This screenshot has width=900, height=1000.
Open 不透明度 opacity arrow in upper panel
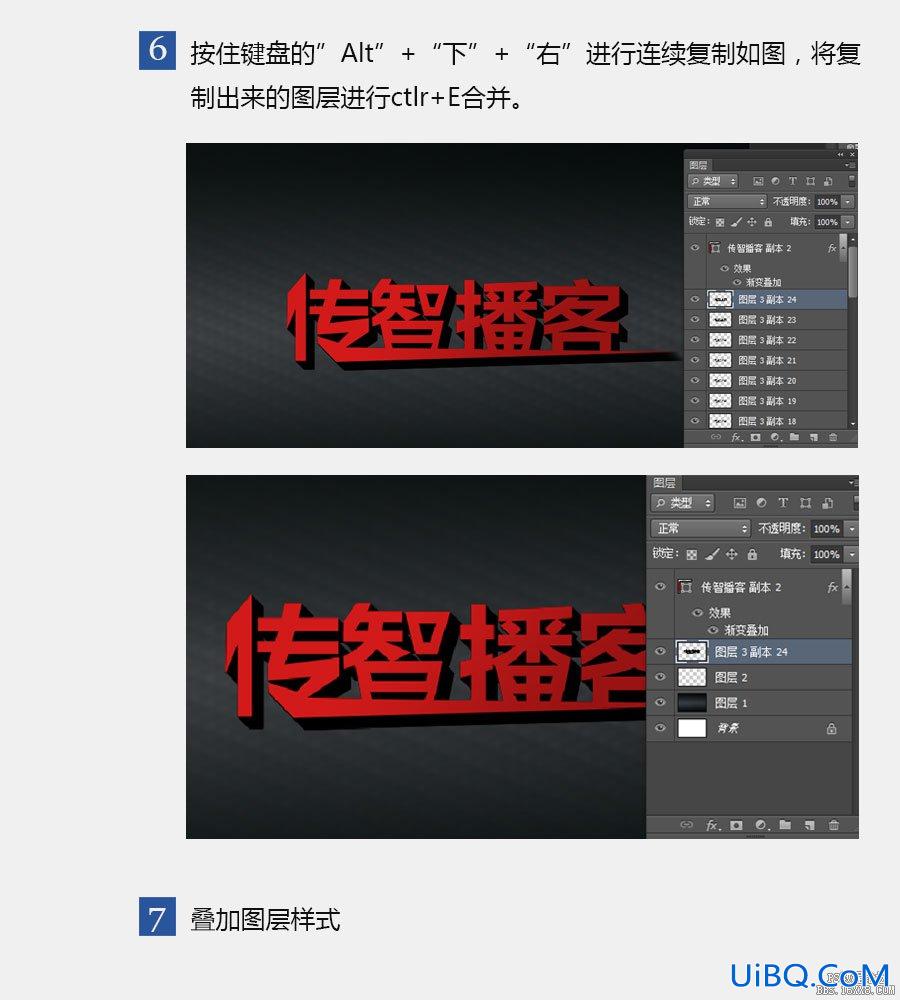click(848, 202)
